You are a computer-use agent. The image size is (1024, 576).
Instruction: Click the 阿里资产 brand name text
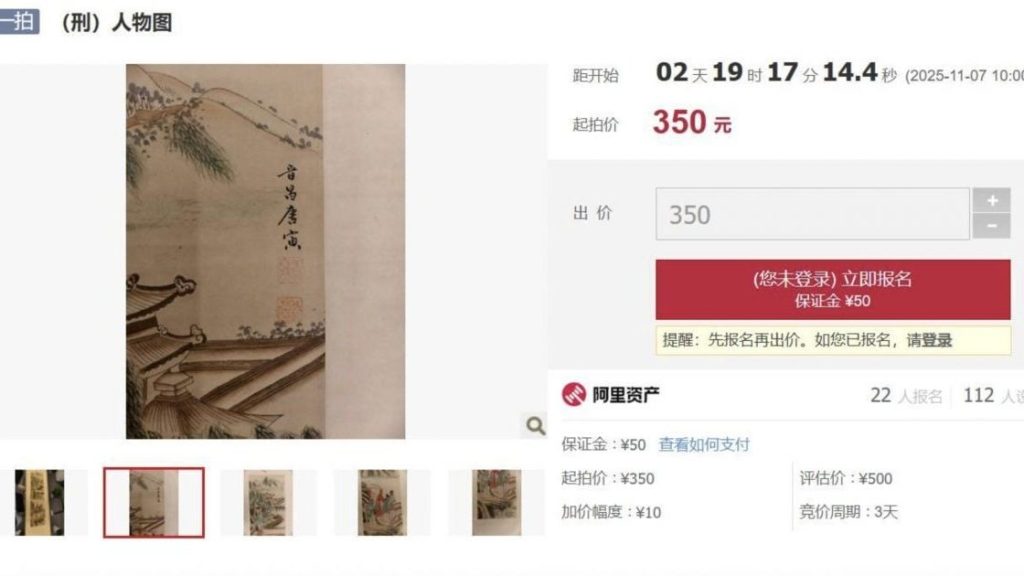point(626,394)
